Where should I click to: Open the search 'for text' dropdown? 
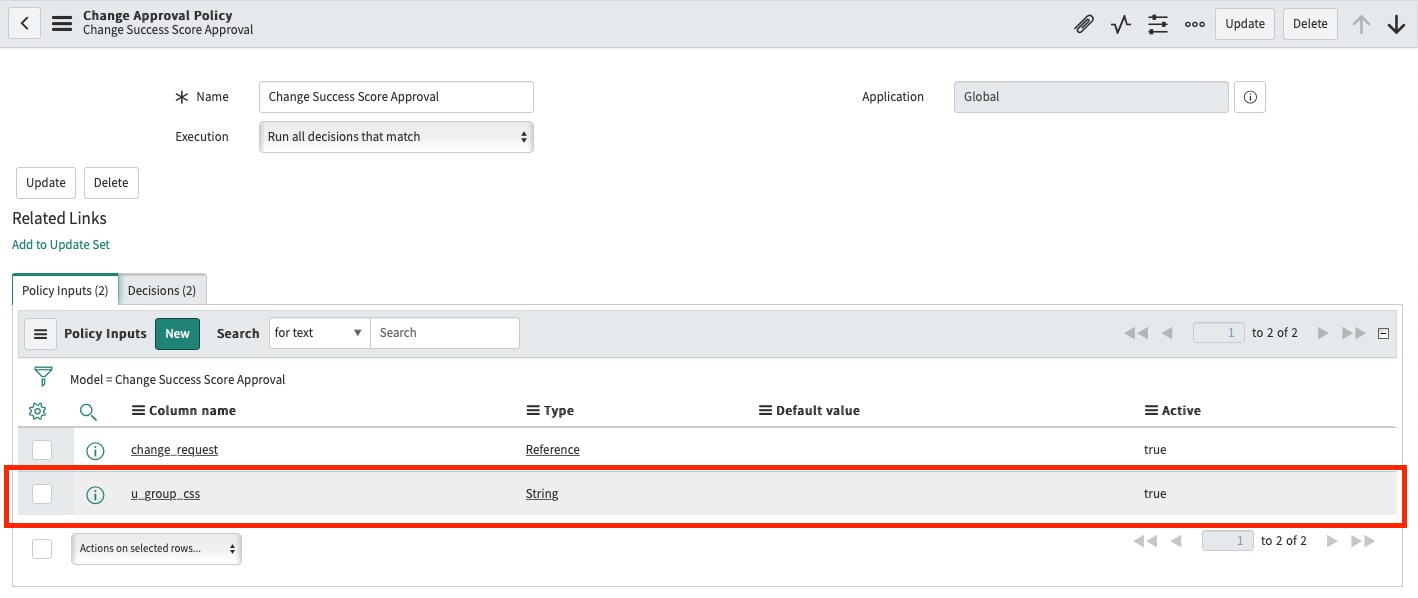click(x=319, y=333)
